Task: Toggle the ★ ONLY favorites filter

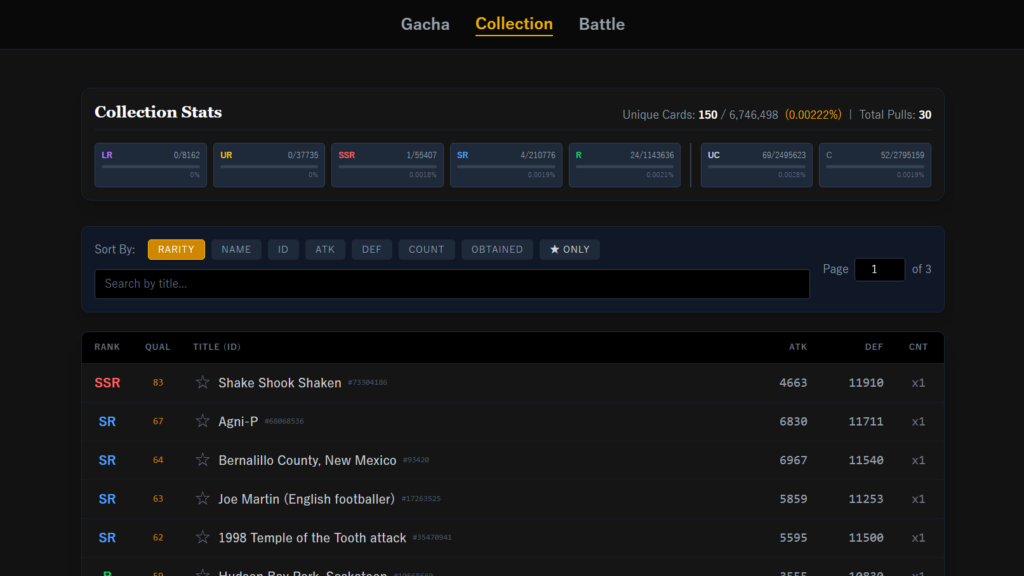Action: 569,250
